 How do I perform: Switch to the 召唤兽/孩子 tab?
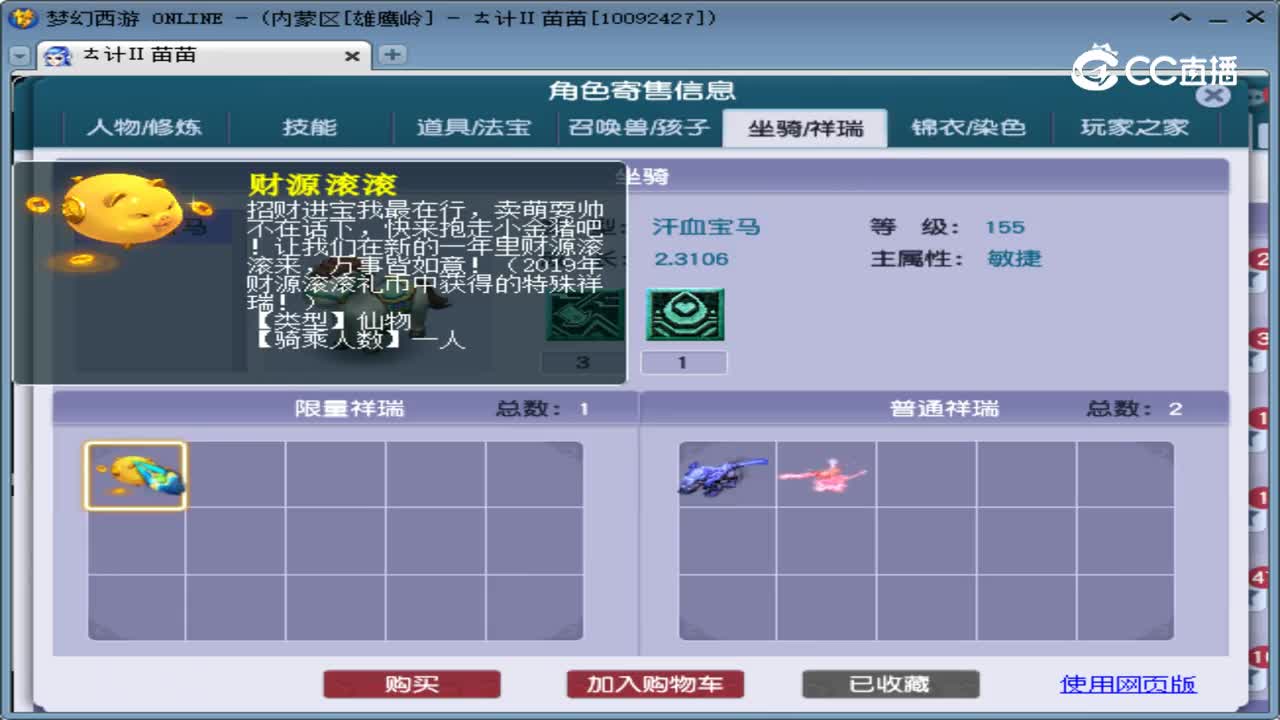click(641, 127)
